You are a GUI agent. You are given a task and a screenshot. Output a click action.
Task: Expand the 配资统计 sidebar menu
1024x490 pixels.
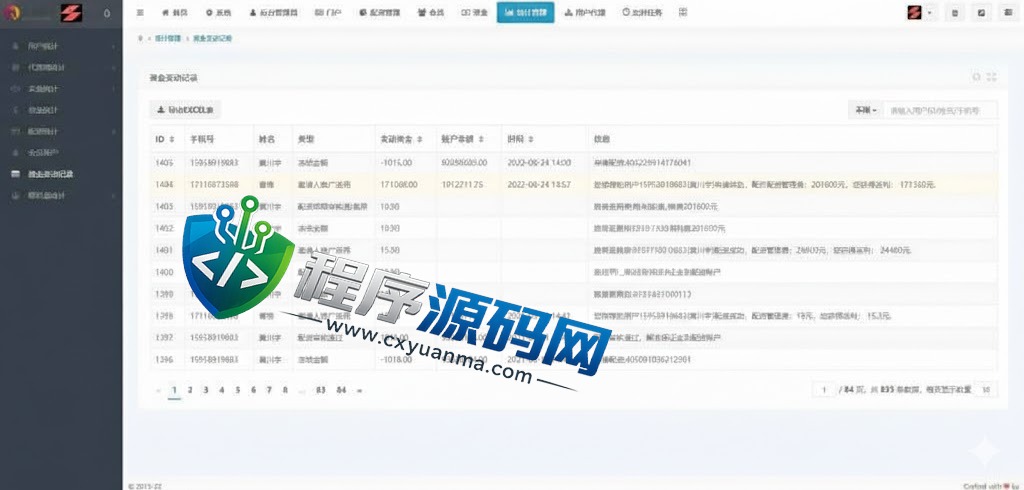tap(61, 131)
